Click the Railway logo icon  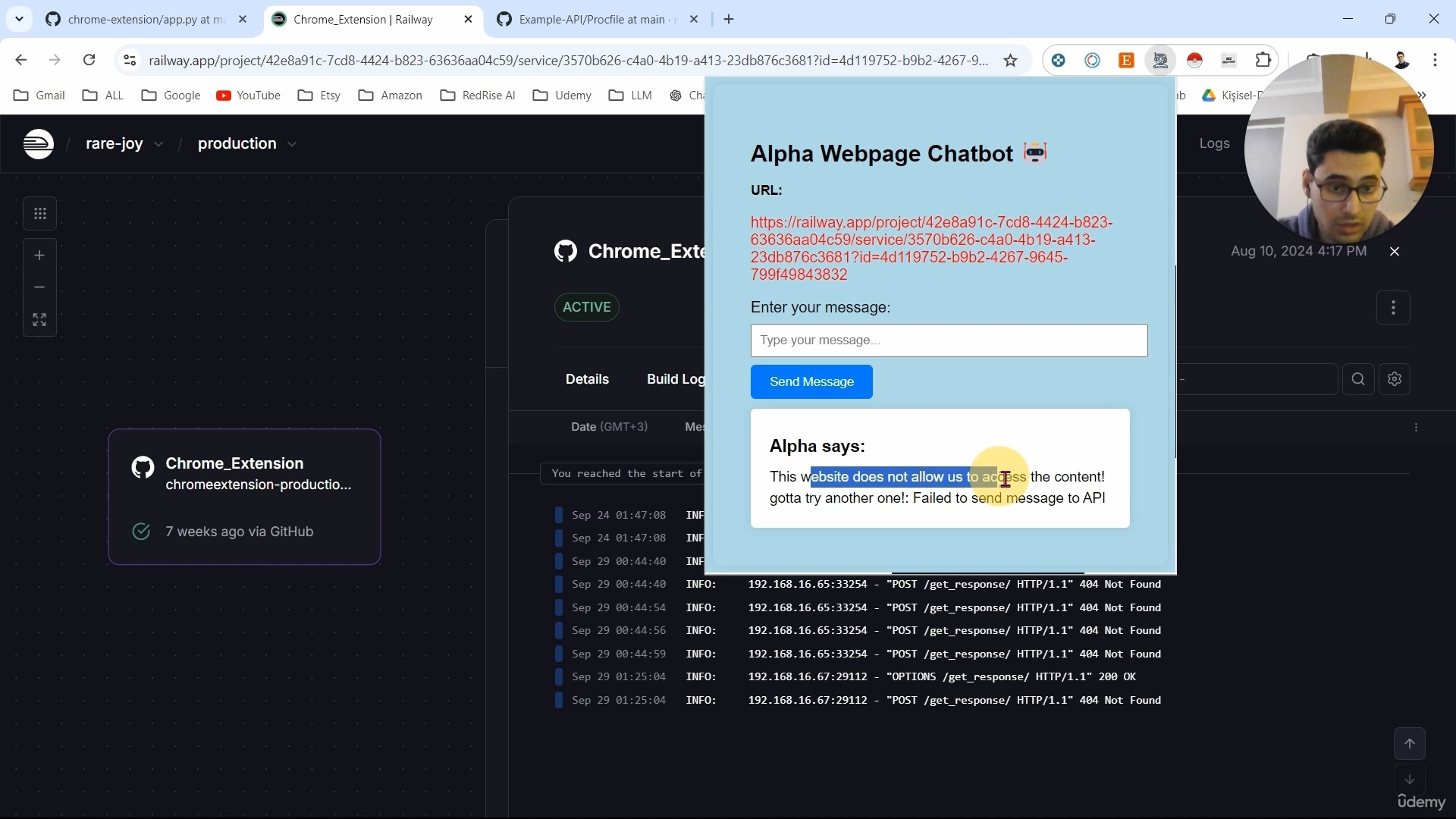coord(39,143)
